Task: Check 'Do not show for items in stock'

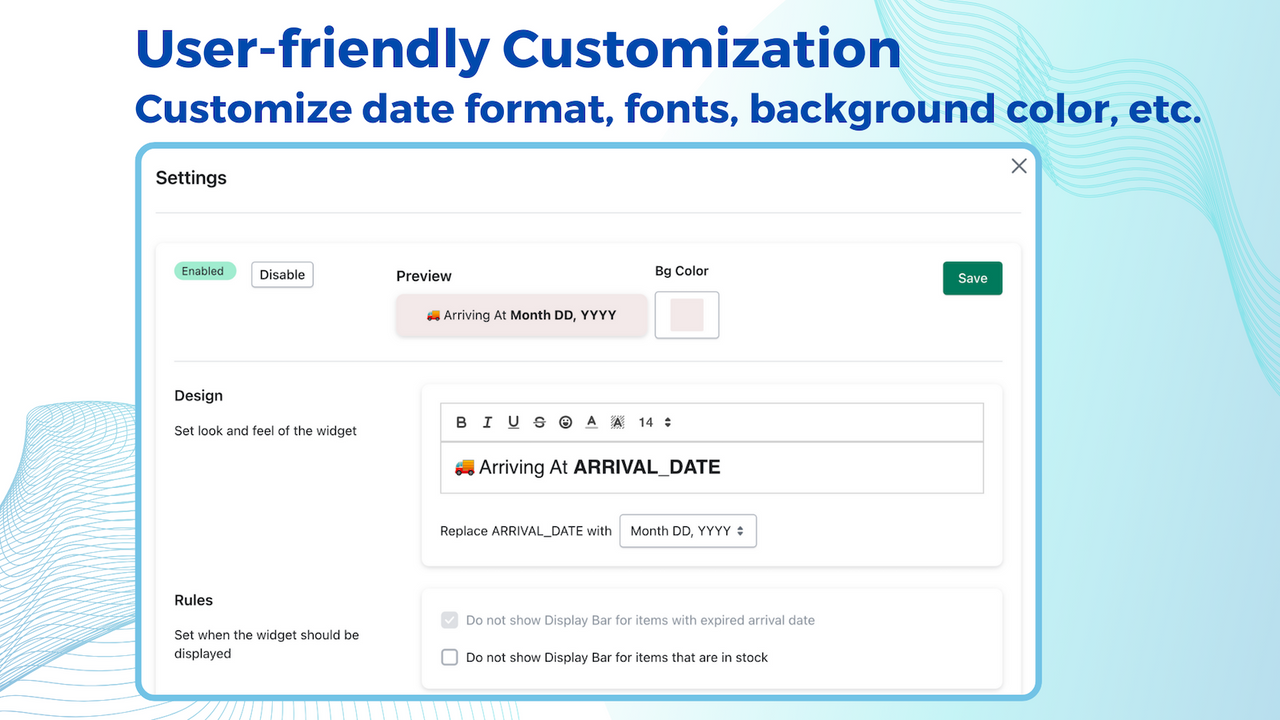Action: tap(450, 657)
